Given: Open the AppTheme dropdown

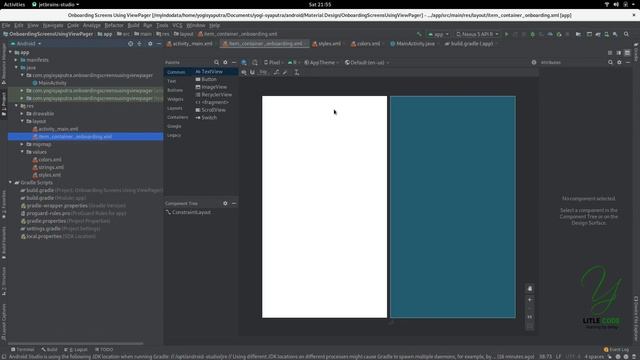Looking at the screenshot, I should tap(322, 62).
